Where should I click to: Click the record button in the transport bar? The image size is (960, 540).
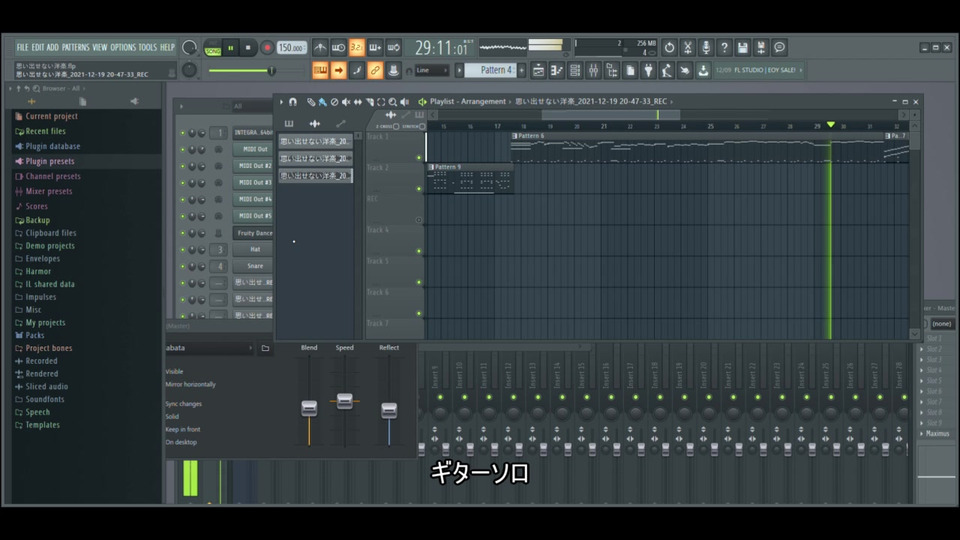(267, 48)
